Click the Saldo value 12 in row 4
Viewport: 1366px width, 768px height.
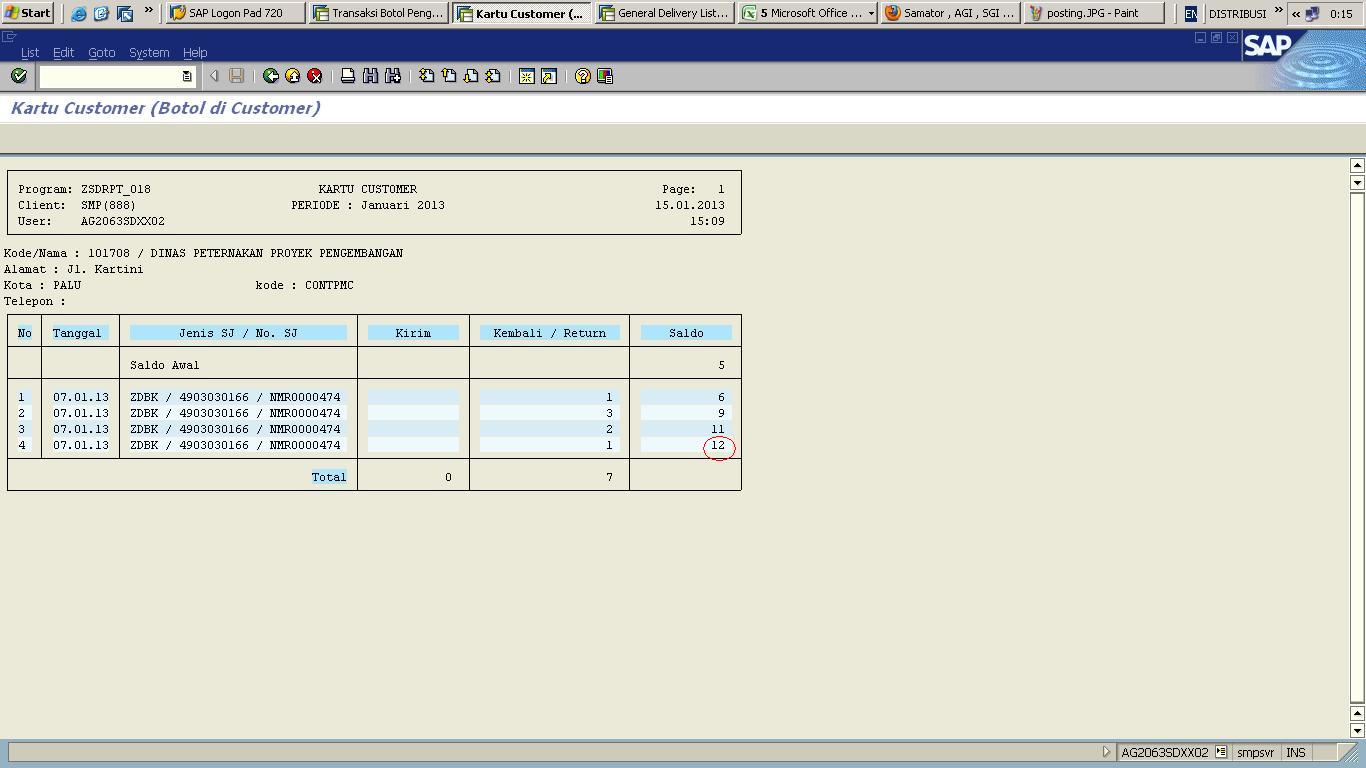click(718, 445)
